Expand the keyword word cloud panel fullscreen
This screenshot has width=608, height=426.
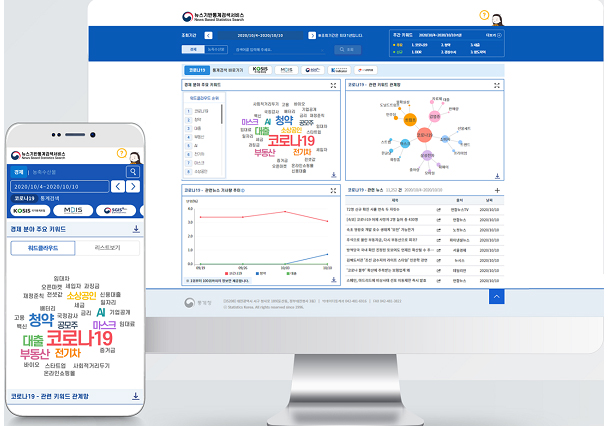point(332,86)
